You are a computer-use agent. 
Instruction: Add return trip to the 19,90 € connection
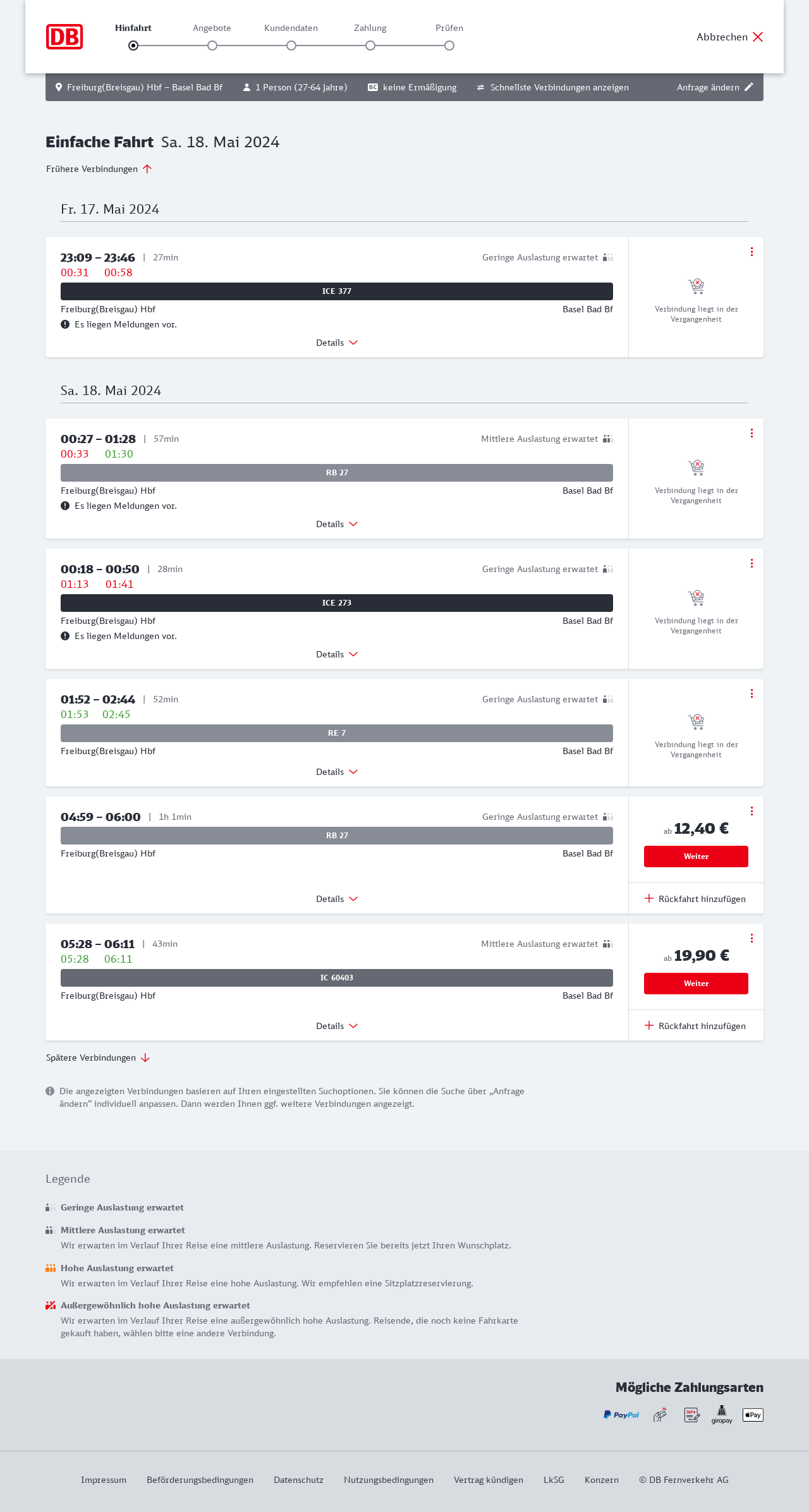point(695,1026)
